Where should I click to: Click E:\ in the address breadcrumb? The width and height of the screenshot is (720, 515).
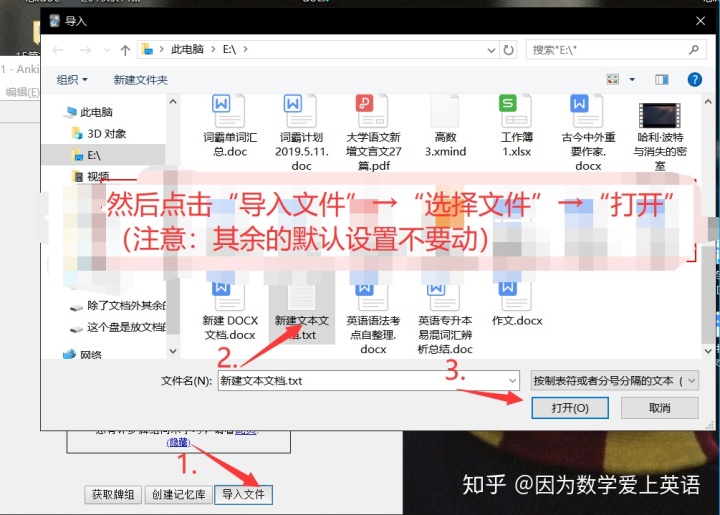point(229,49)
